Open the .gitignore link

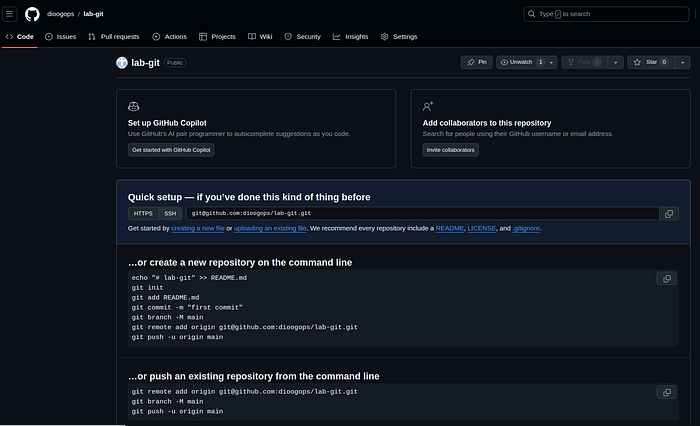pyautogui.click(x=526, y=228)
